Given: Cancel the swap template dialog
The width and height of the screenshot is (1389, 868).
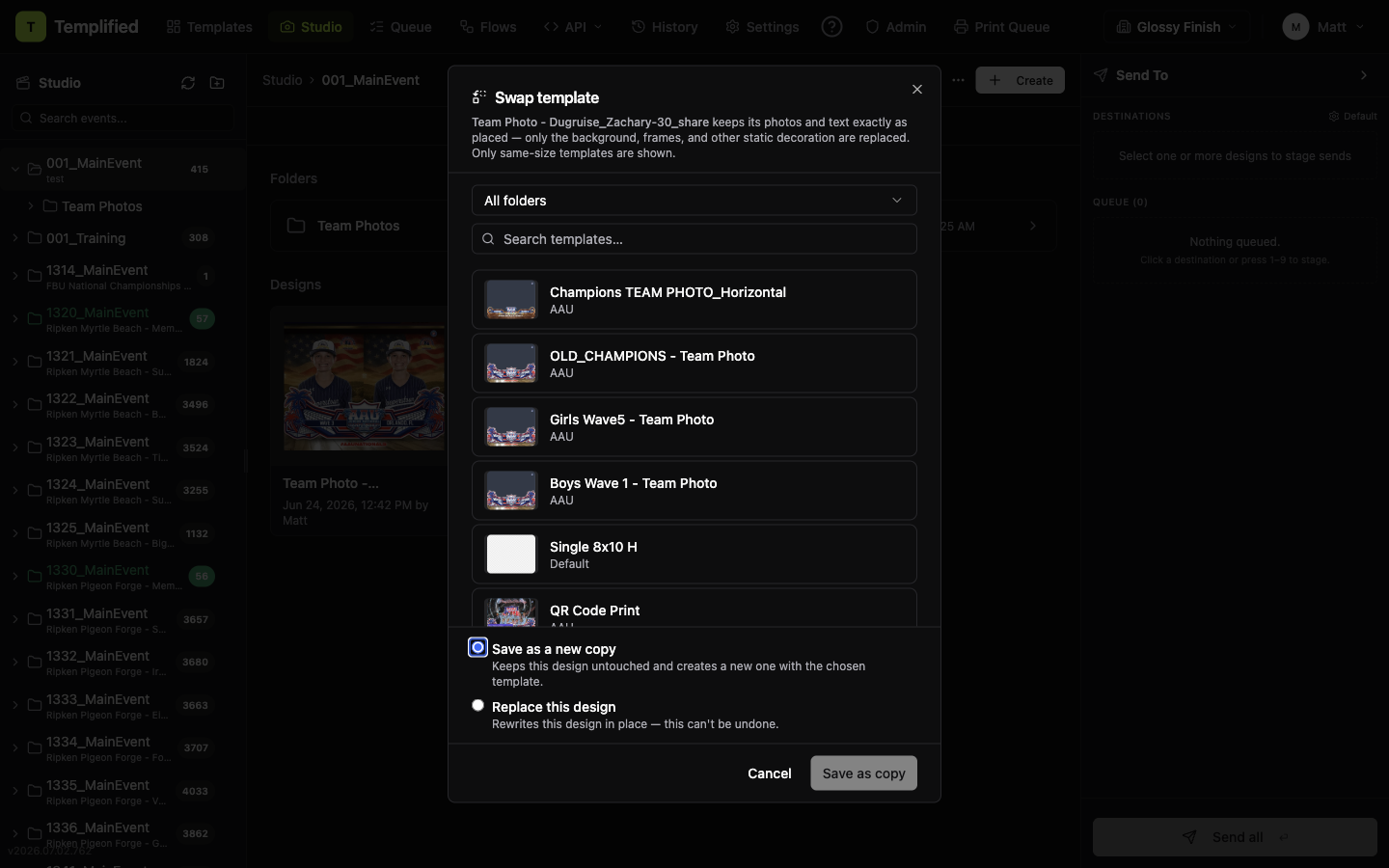Looking at the screenshot, I should 770,773.
